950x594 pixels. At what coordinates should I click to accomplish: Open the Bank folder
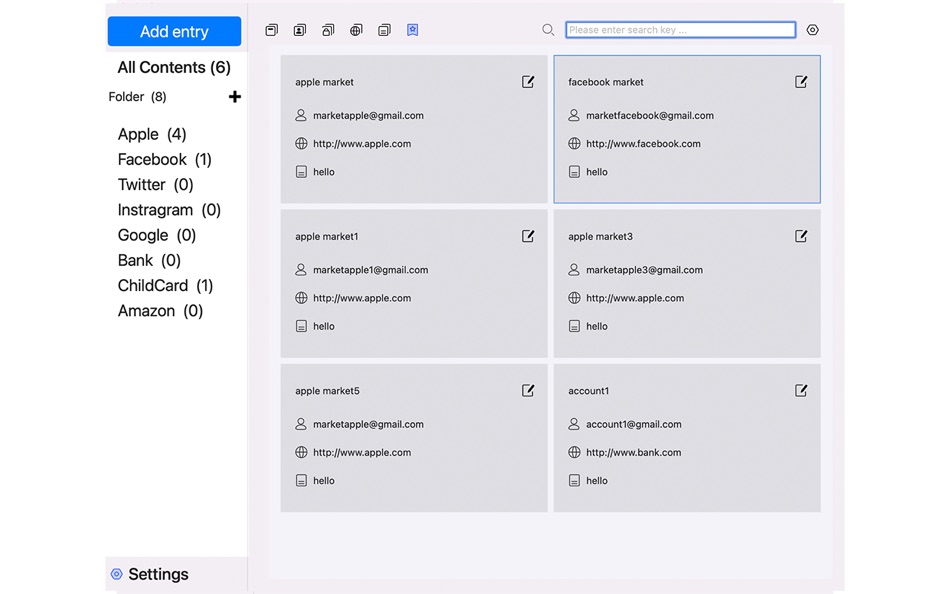point(149,260)
